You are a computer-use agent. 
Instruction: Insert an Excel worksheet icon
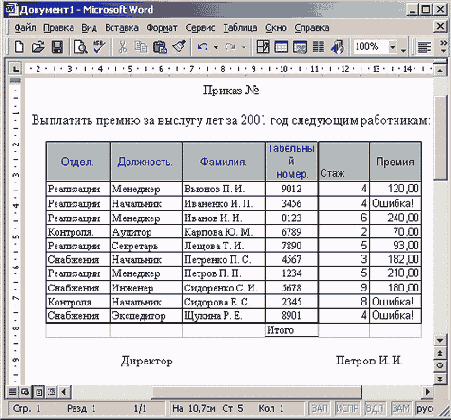click(x=300, y=47)
